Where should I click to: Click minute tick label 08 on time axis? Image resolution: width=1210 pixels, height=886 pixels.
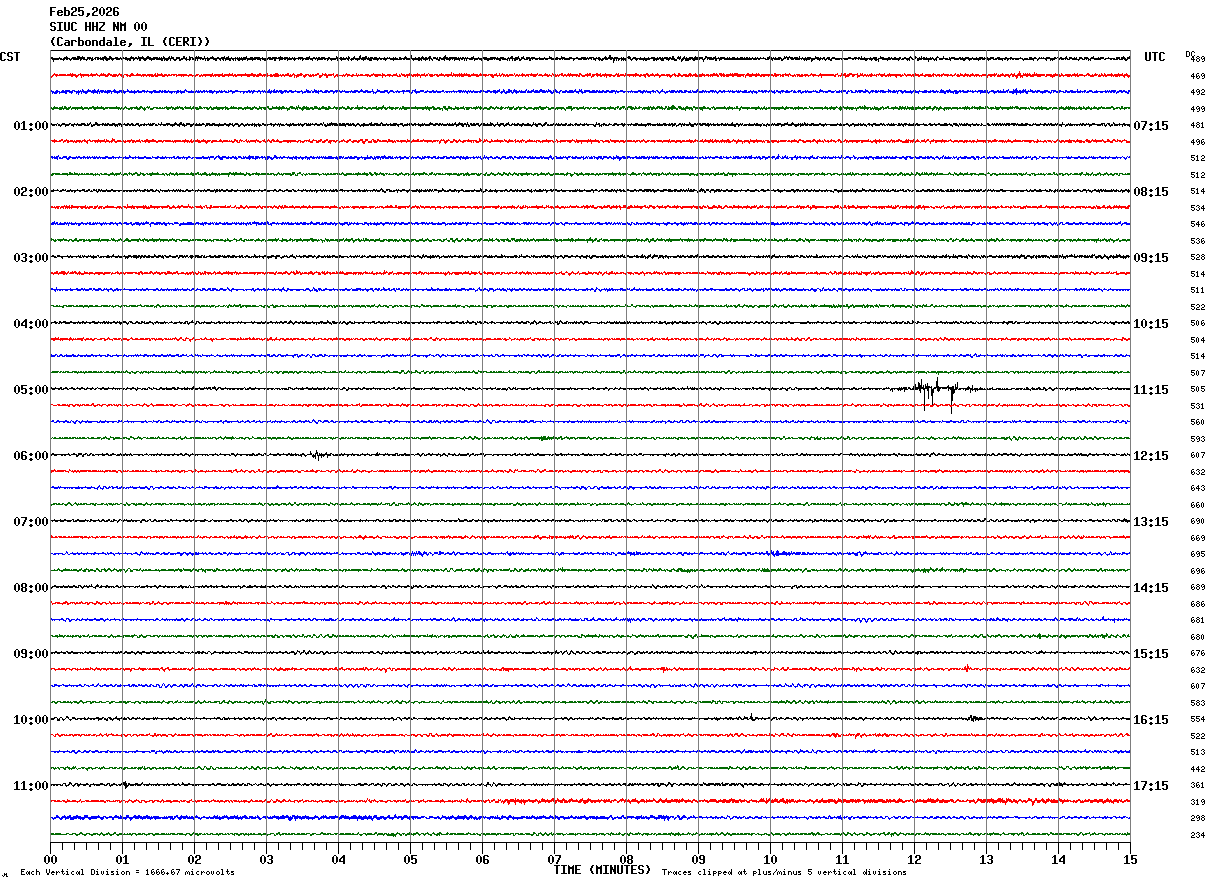[626, 859]
